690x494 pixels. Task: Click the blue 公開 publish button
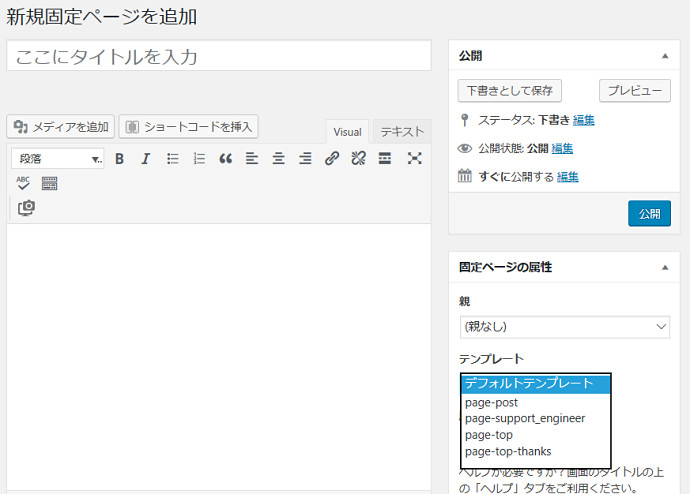pyautogui.click(x=649, y=214)
